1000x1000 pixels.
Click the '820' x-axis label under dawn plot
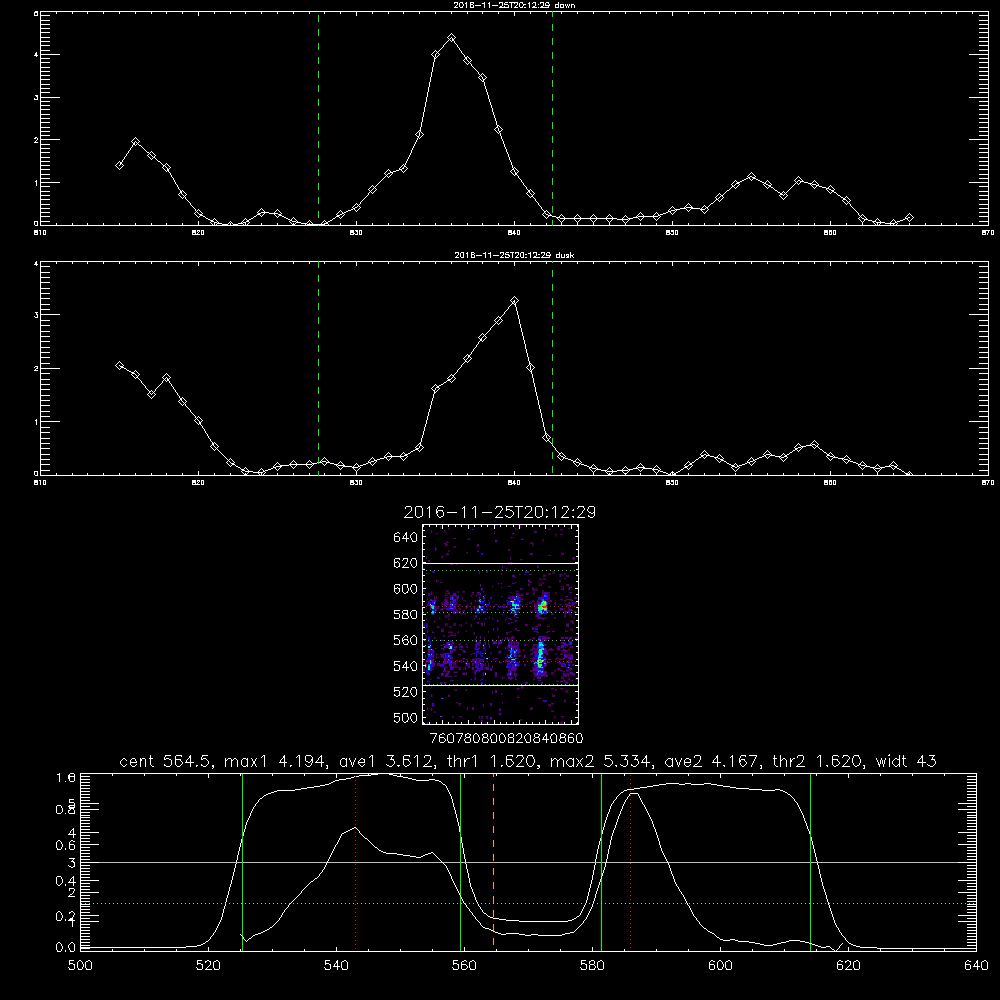[x=198, y=233]
